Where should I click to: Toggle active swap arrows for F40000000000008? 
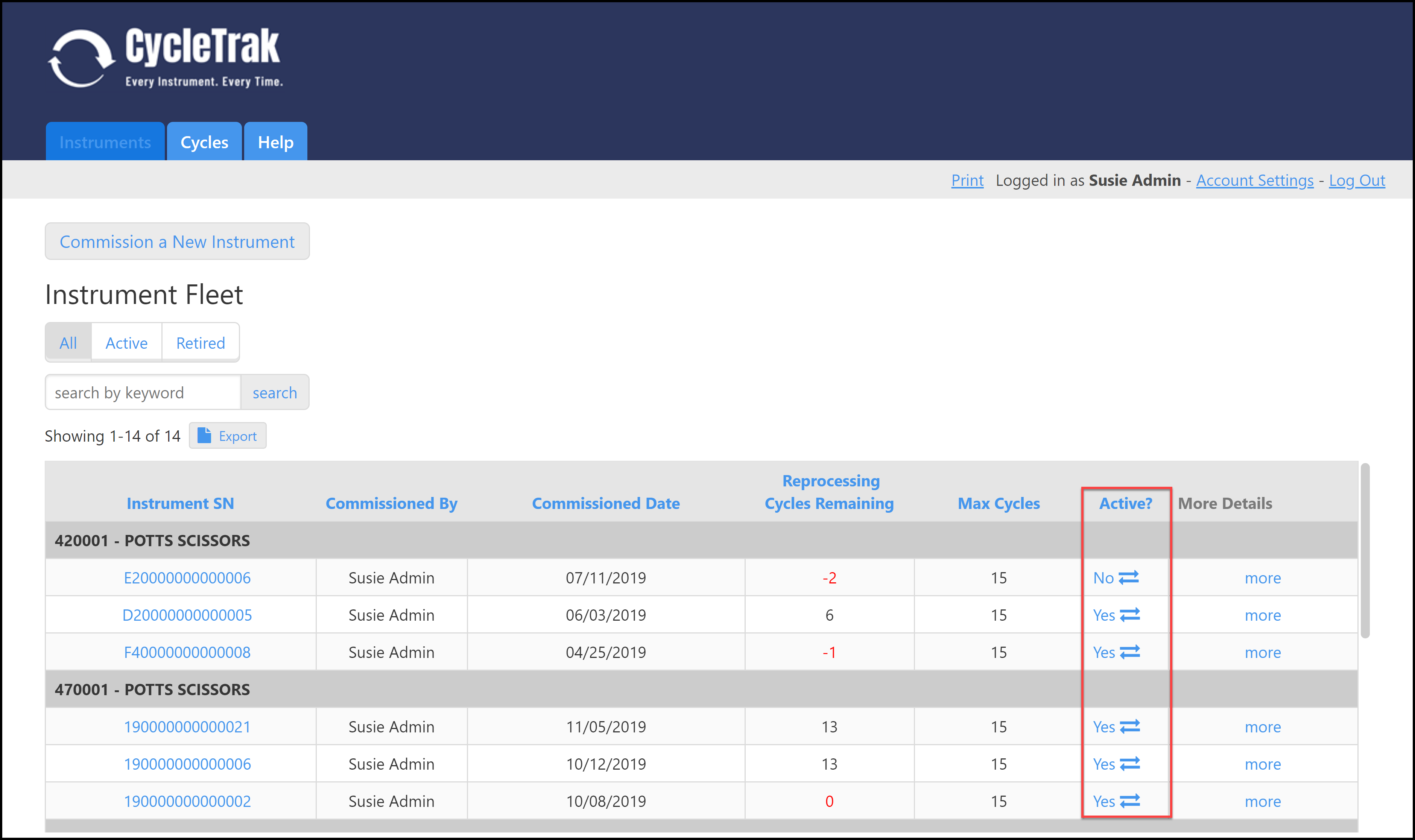click(x=1130, y=652)
